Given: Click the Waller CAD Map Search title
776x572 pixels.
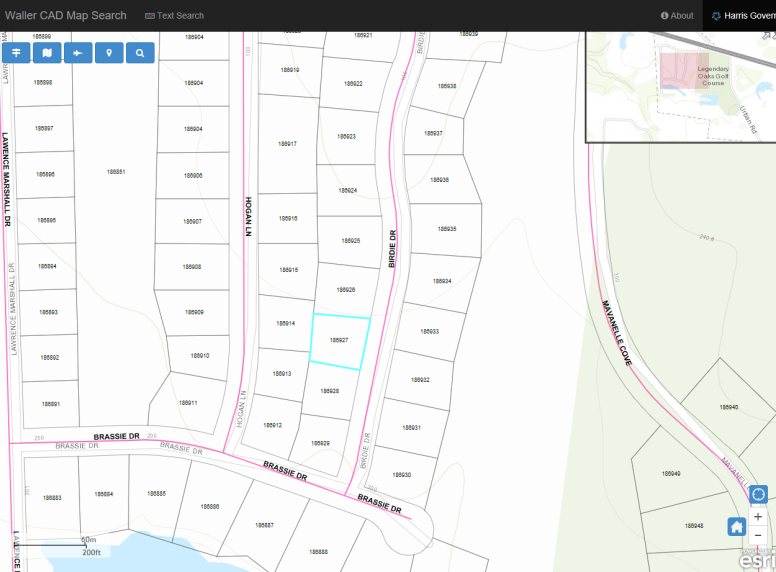Looking at the screenshot, I should click(66, 16).
